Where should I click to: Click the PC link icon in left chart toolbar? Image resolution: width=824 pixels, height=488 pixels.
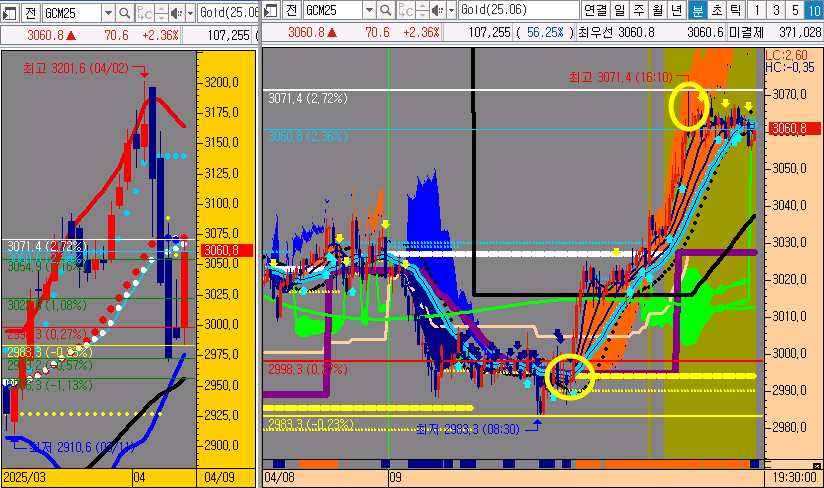click(145, 13)
